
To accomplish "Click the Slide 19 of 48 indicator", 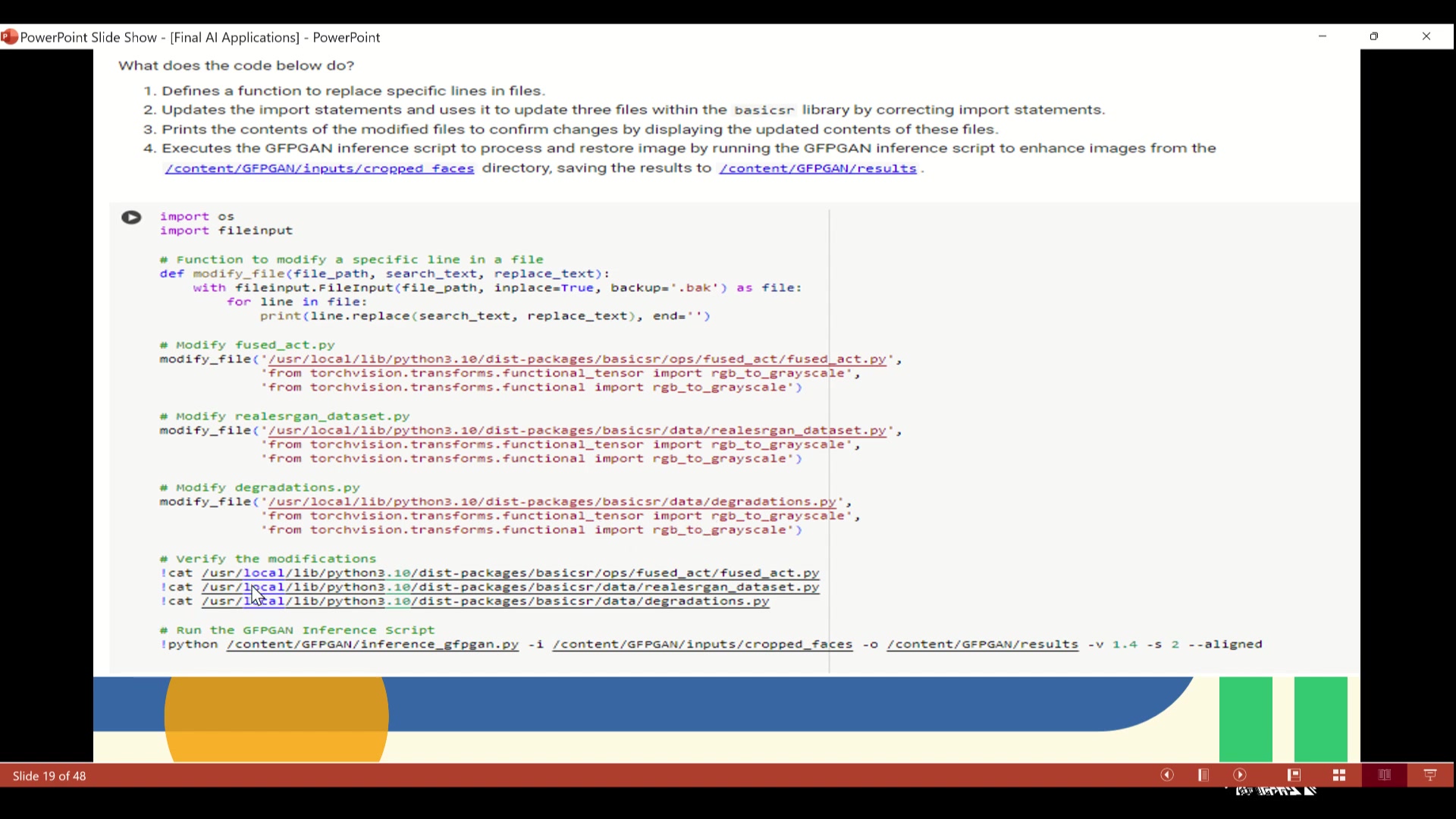I will pyautogui.click(x=49, y=776).
